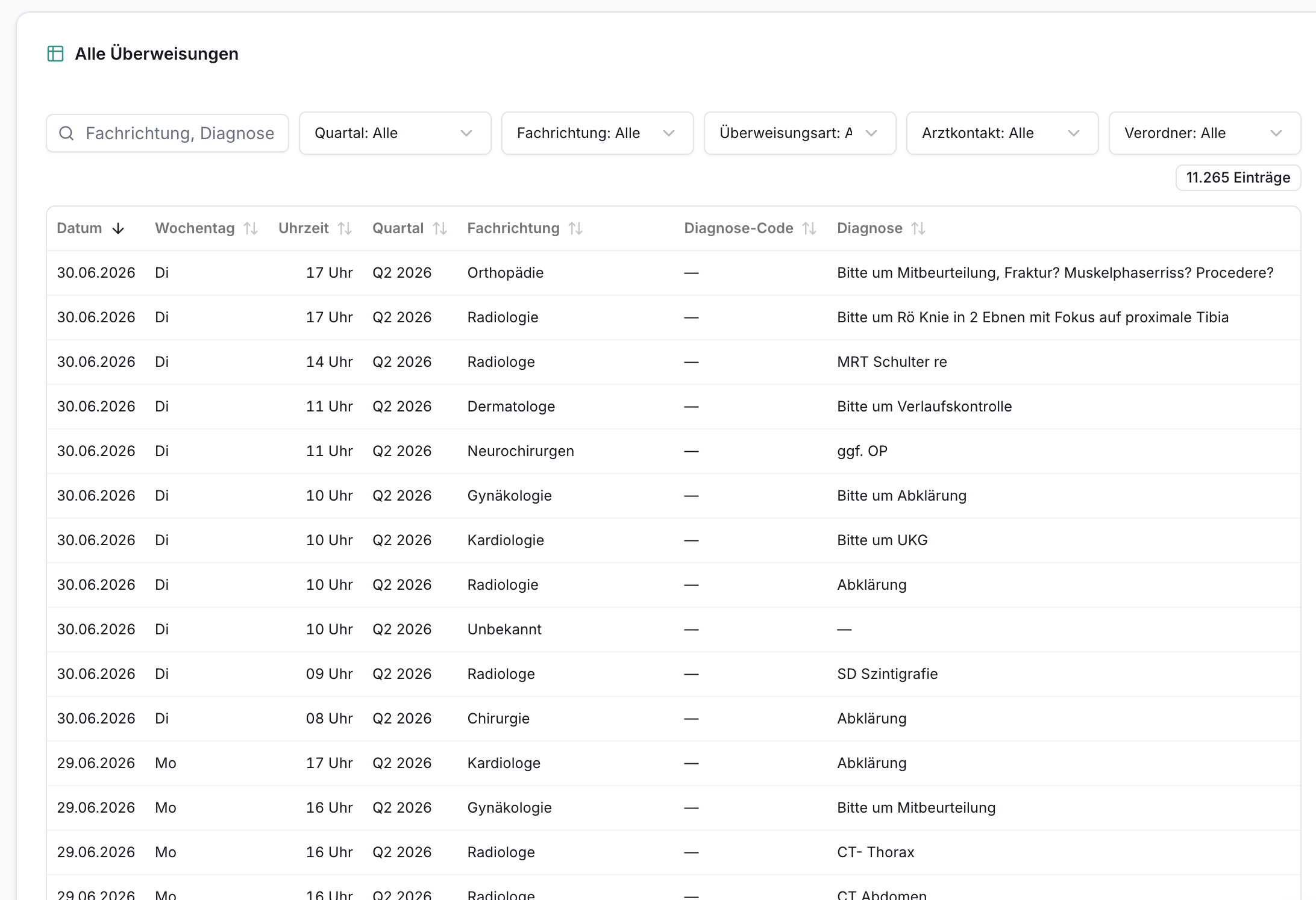Viewport: 1316px width, 900px height.
Task: Click the 'Bitte um Verlaufskontrolle' diagnosis
Action: tap(924, 407)
